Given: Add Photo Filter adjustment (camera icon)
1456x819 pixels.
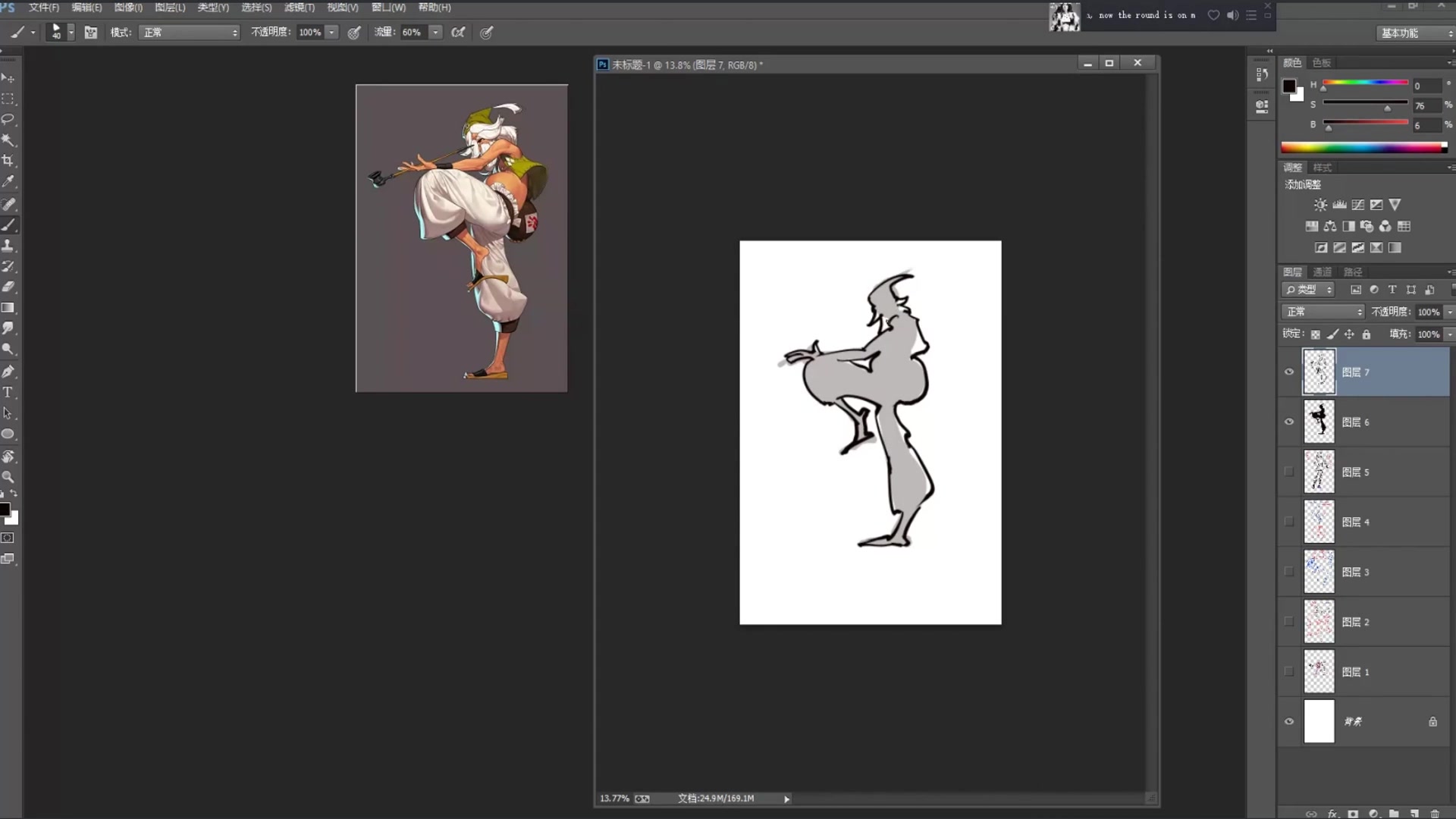Looking at the screenshot, I should 1367,226.
